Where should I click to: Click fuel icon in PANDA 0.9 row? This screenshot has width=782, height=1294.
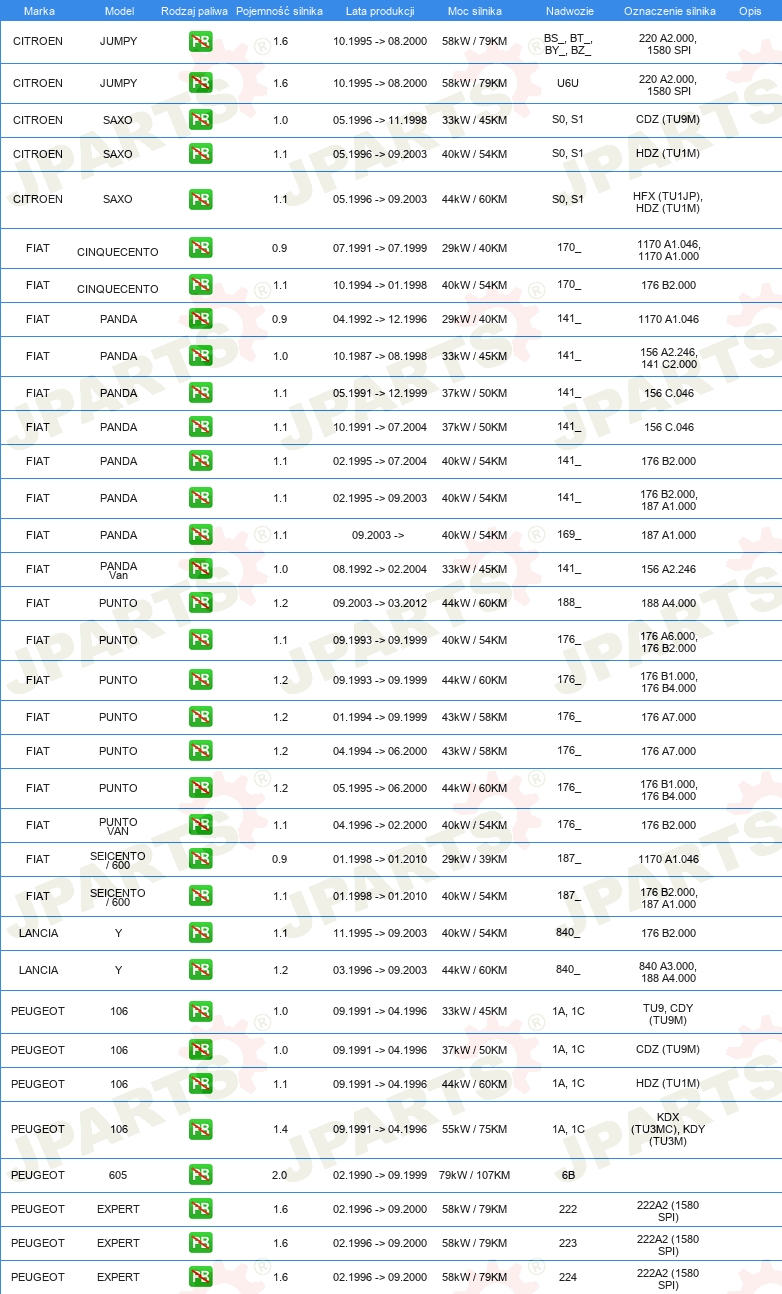coord(200,319)
